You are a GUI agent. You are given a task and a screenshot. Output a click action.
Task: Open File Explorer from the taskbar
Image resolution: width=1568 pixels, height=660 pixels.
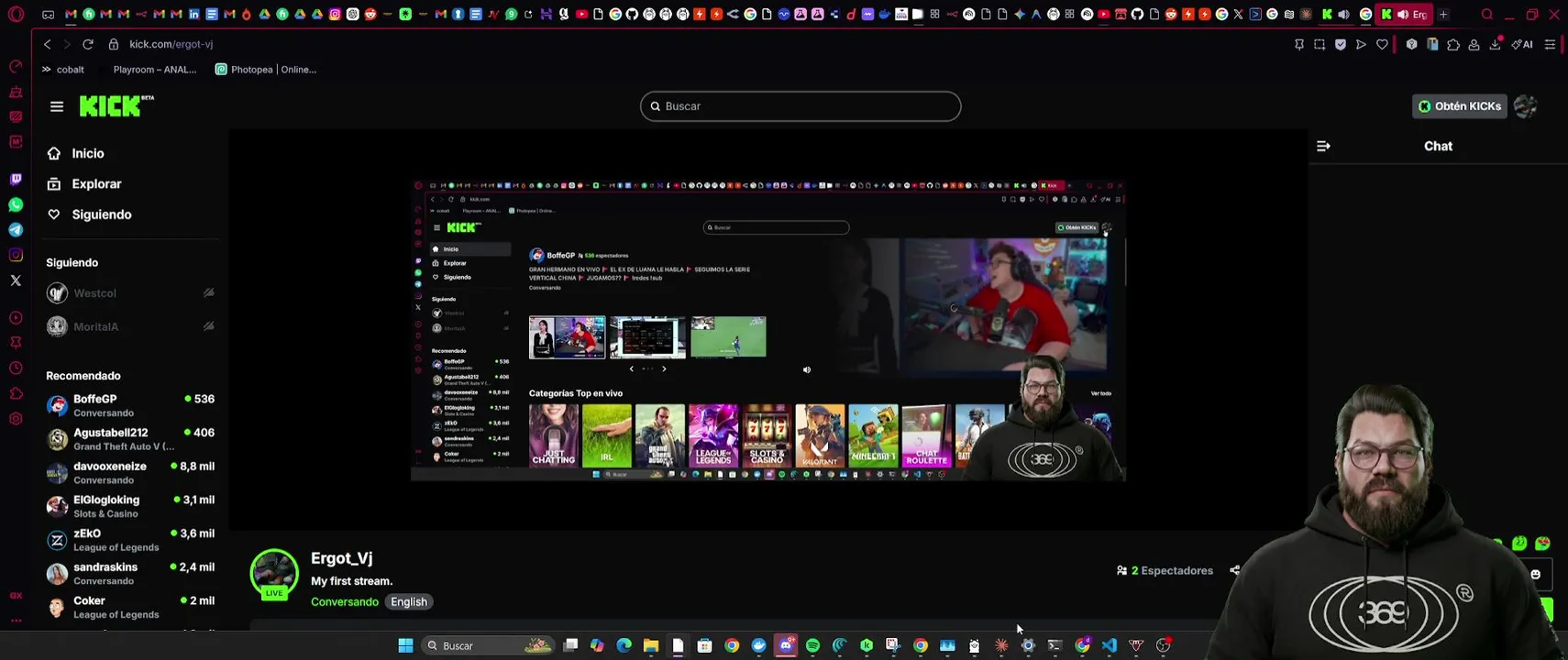pos(651,645)
